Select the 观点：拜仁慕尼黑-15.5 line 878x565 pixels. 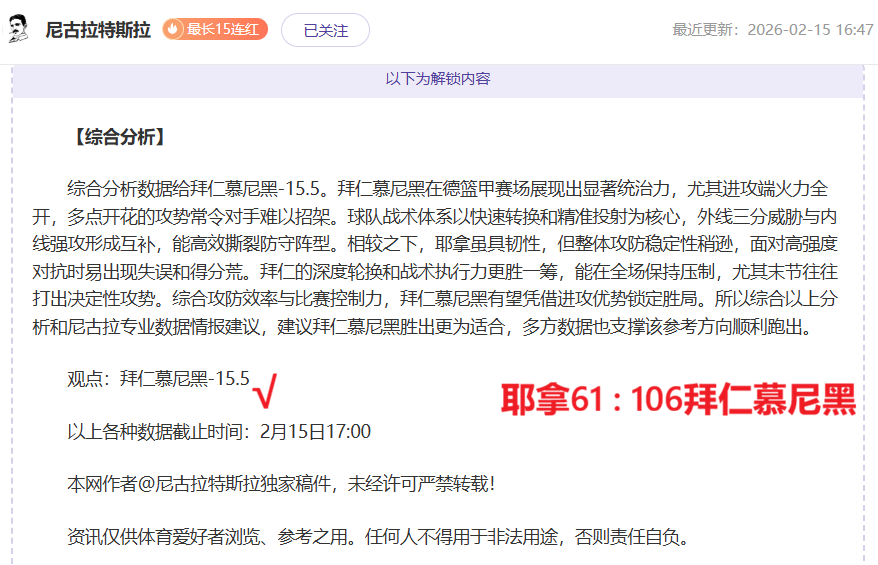point(158,378)
